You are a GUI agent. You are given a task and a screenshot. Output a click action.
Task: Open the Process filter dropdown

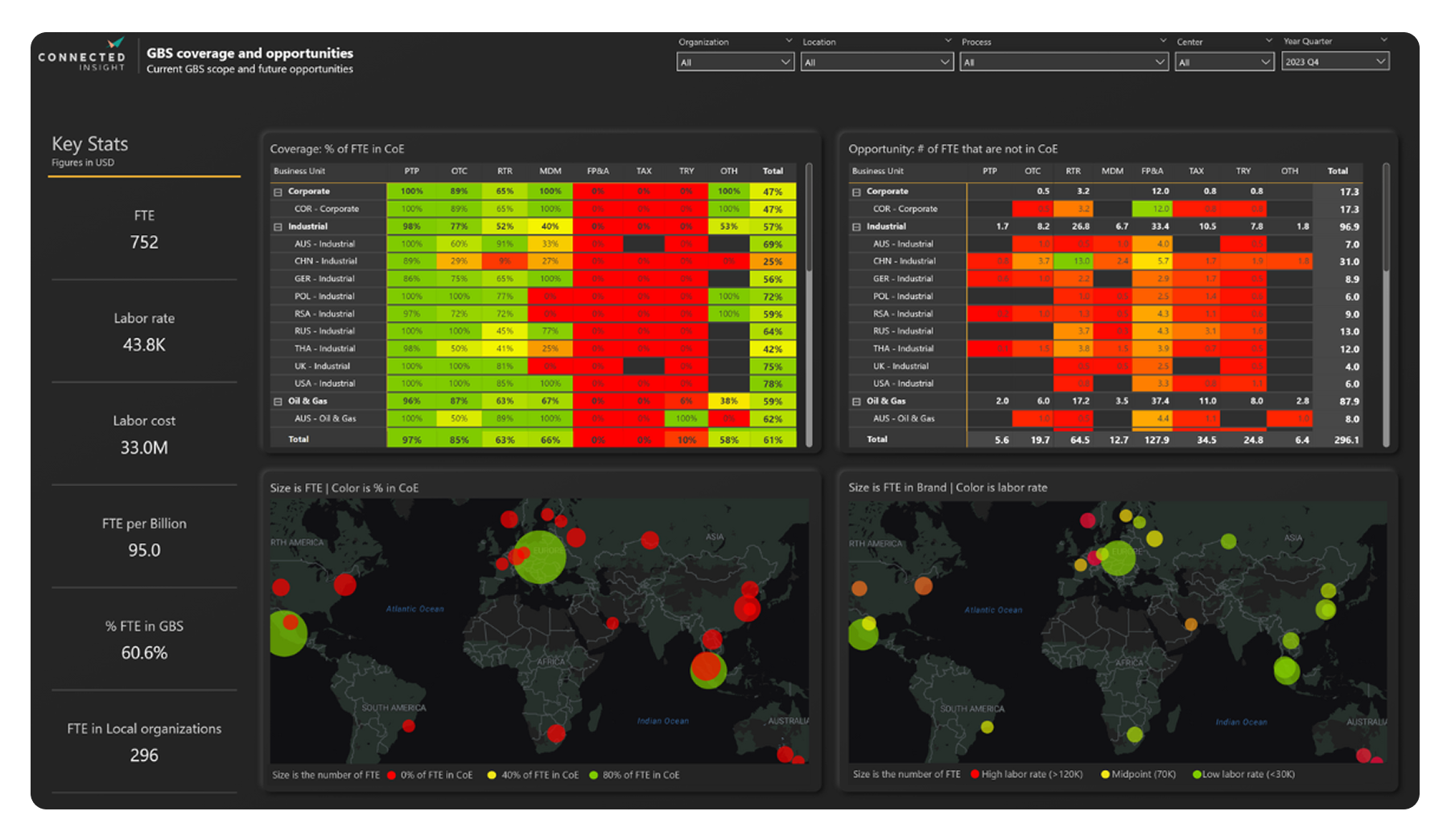tap(1063, 62)
